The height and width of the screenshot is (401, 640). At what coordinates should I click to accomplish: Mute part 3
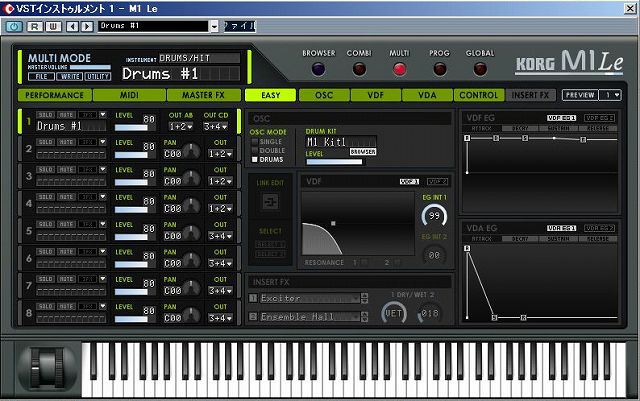(66, 169)
